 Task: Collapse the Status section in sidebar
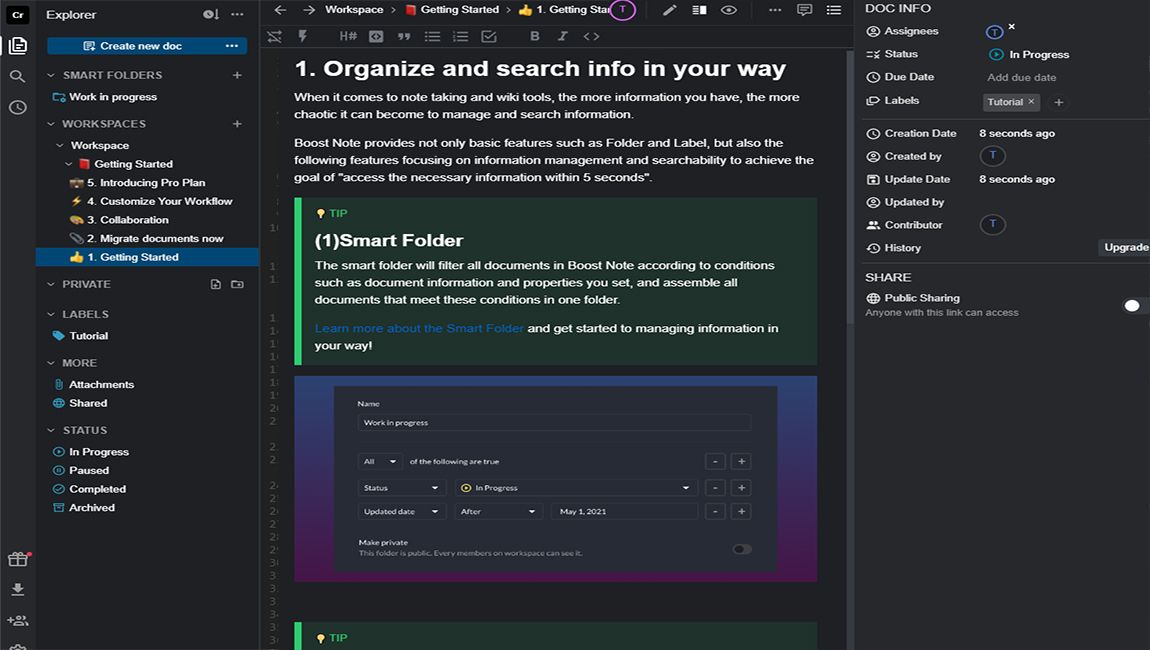(52, 430)
